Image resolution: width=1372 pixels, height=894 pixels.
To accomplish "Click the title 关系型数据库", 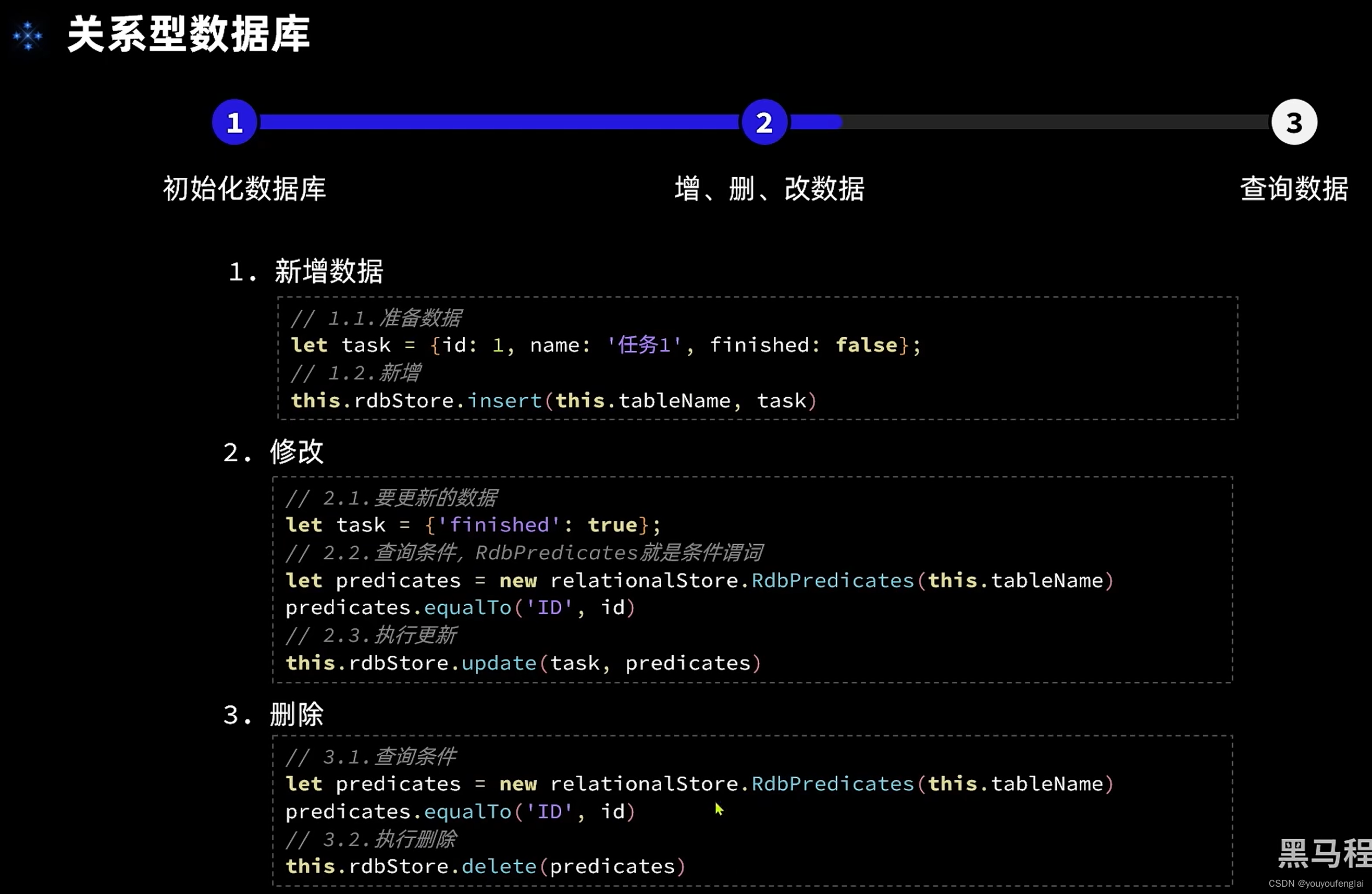I will point(189,34).
